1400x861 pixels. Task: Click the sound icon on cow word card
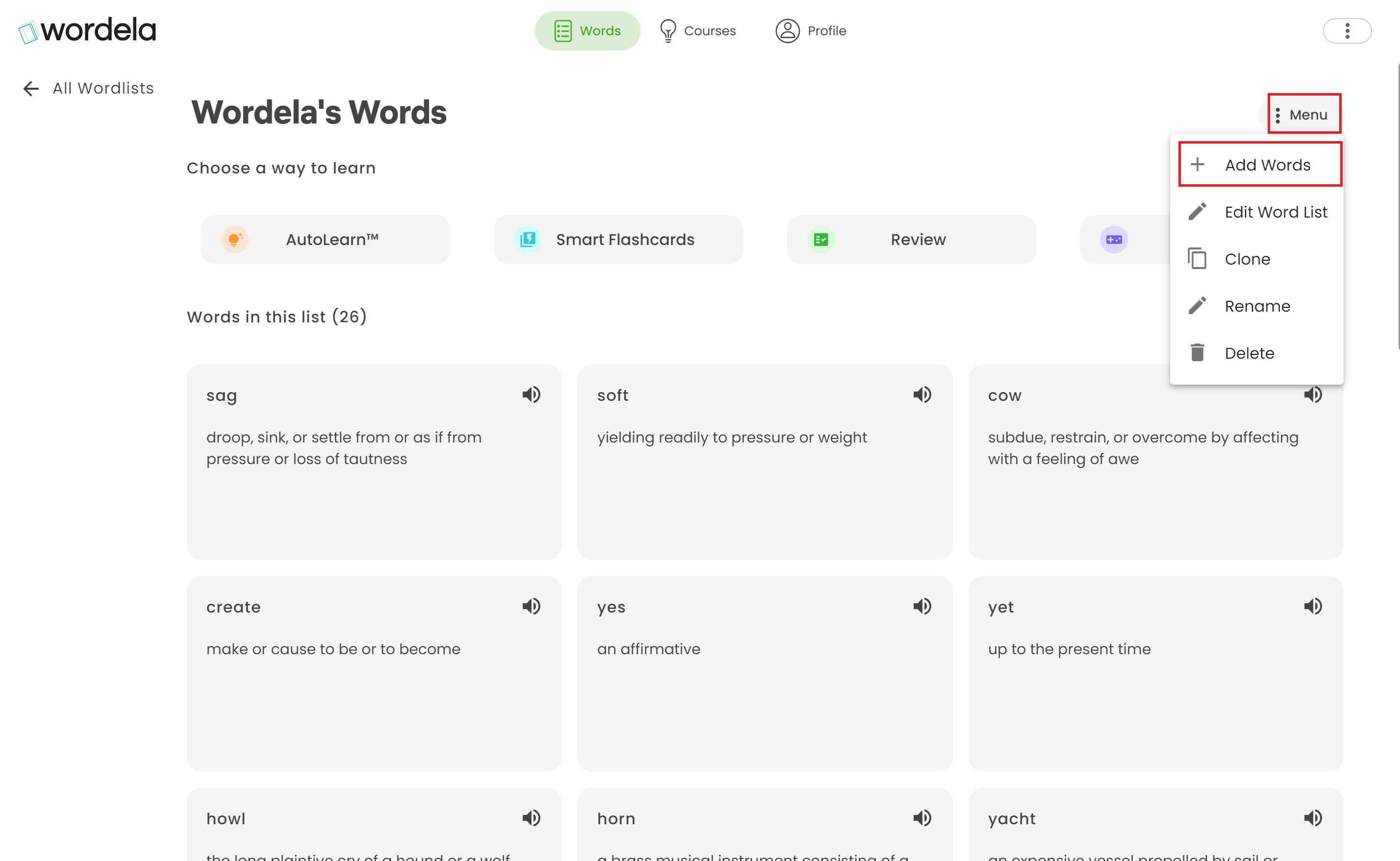pos(1313,394)
